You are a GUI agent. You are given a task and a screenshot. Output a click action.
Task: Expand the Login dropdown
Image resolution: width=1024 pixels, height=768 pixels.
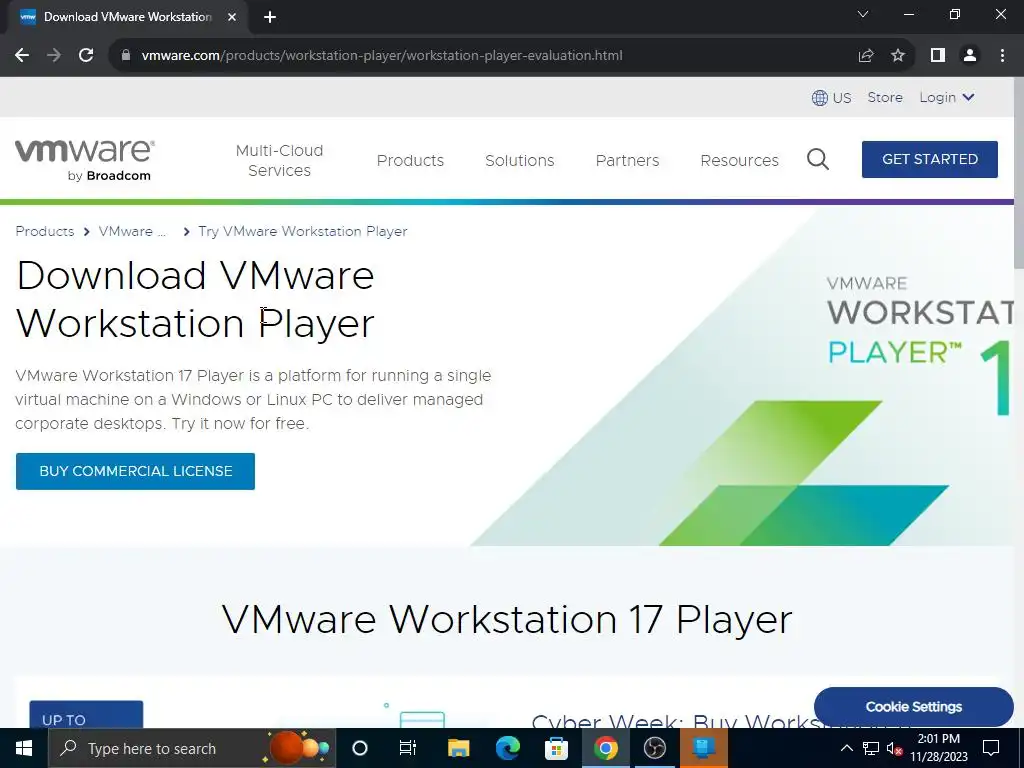(947, 97)
